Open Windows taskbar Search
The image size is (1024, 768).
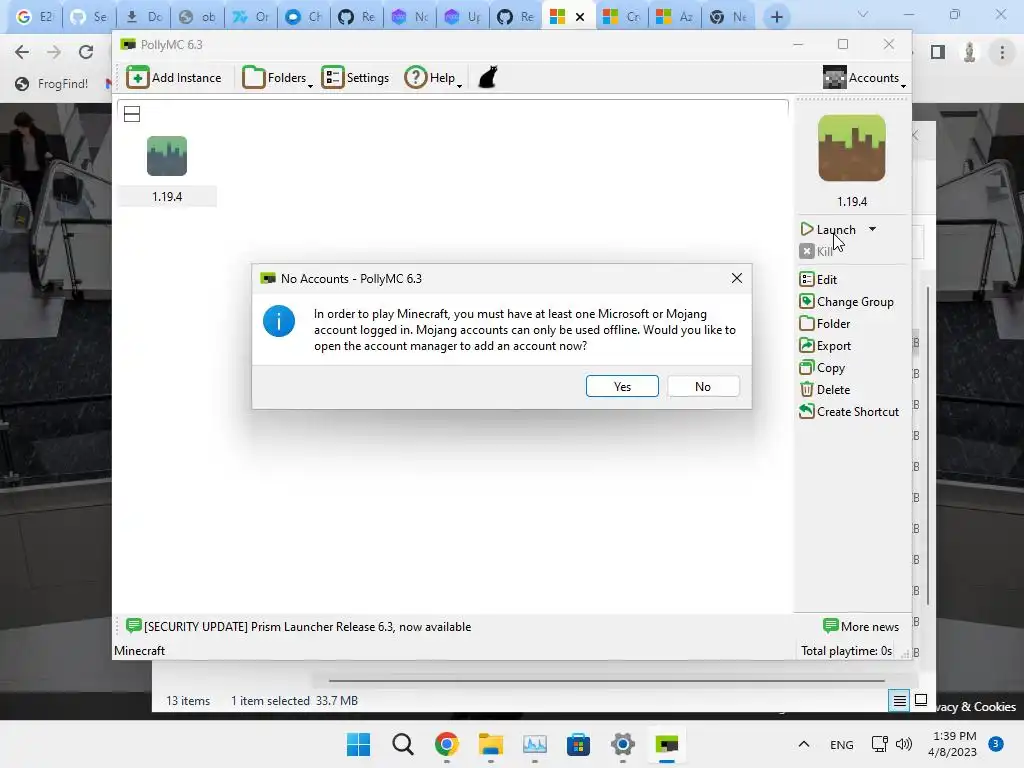[403, 744]
